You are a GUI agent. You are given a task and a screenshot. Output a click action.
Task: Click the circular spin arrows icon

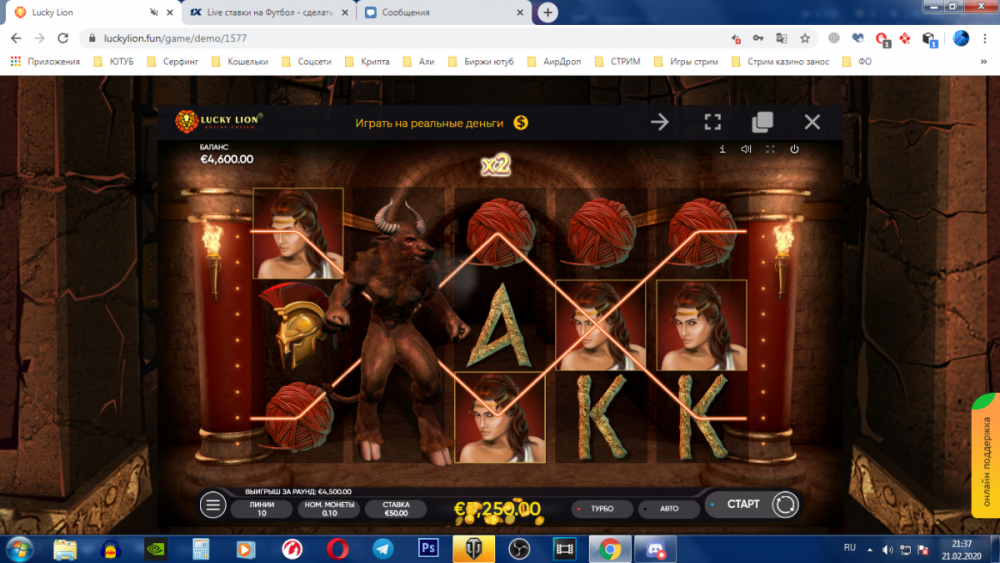785,505
